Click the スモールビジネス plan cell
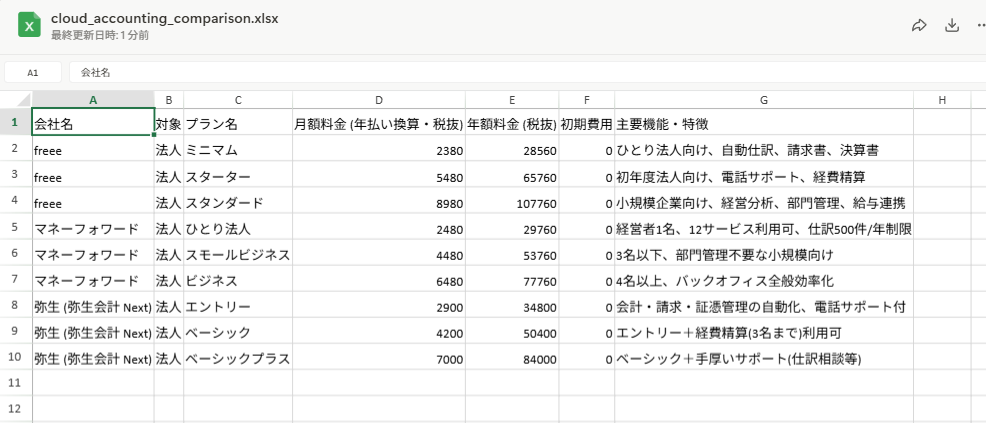Image resolution: width=986 pixels, height=423 pixels. (238, 253)
